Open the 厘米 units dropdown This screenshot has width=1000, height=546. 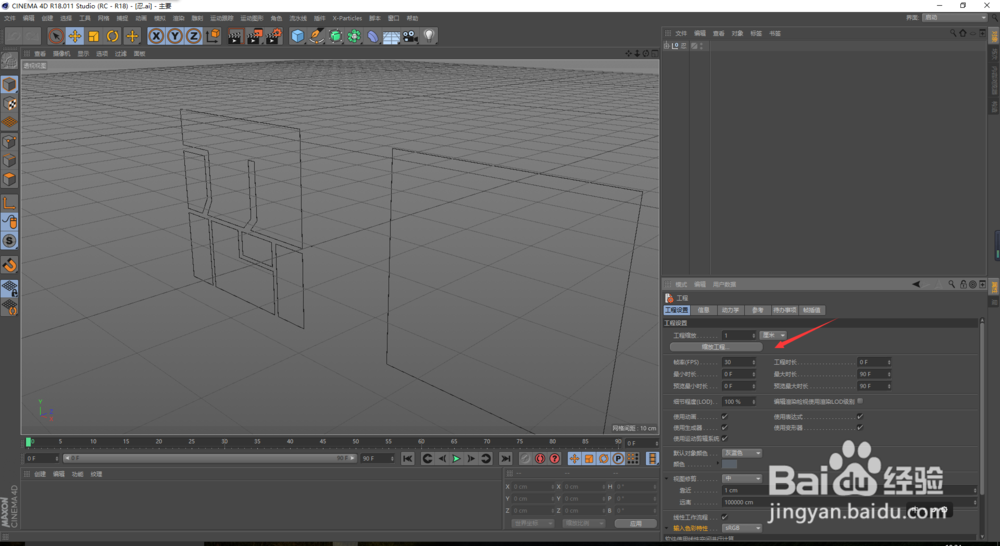773,335
